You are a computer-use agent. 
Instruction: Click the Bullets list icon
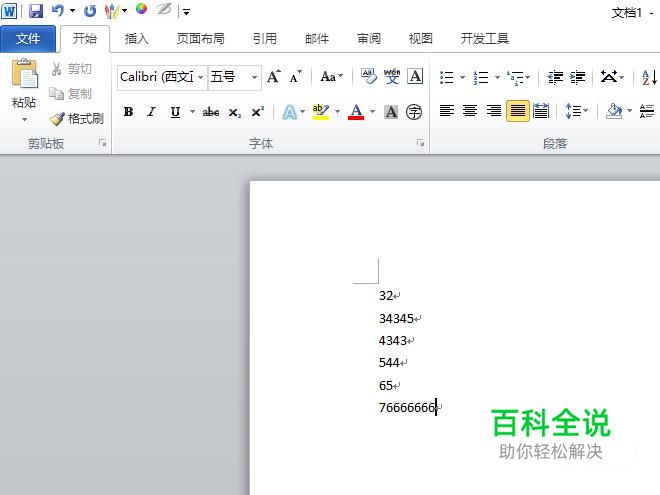[x=447, y=77]
